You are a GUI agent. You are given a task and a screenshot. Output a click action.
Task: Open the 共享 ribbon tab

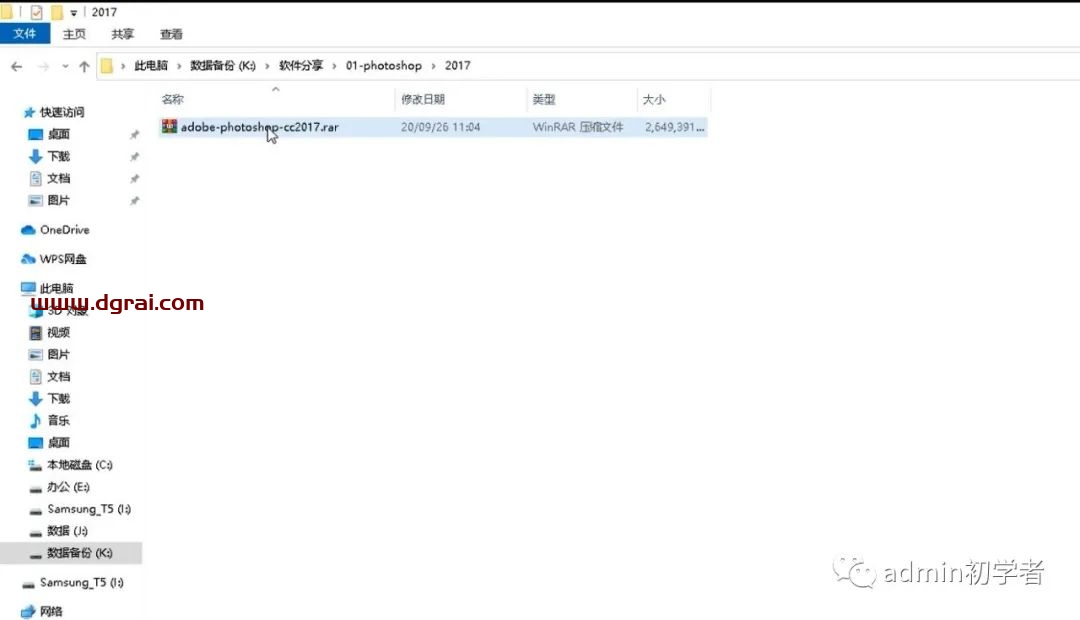tap(123, 34)
